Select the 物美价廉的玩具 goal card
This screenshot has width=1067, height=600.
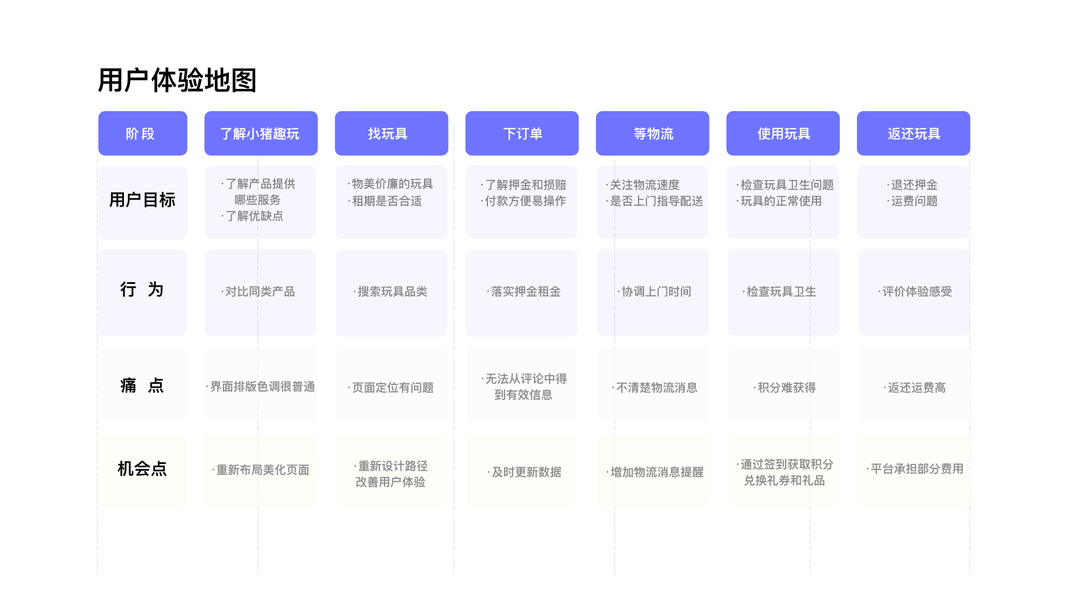391,202
